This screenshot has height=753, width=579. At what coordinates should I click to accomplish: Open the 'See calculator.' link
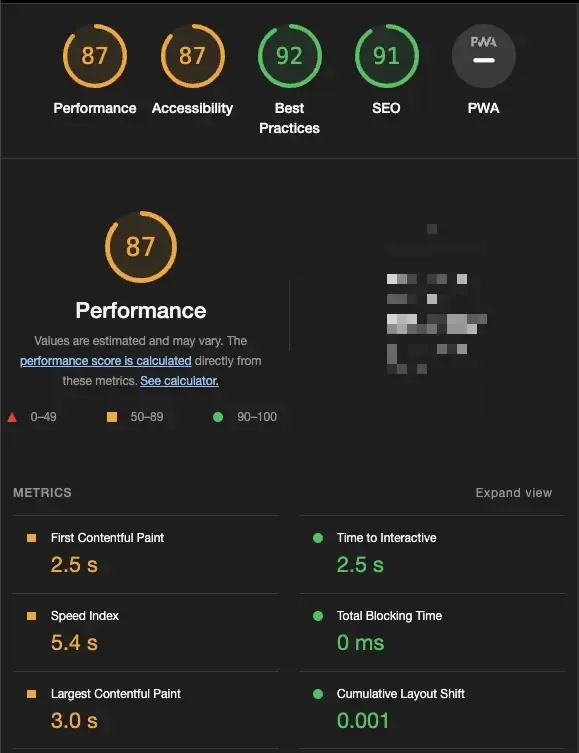click(180, 381)
